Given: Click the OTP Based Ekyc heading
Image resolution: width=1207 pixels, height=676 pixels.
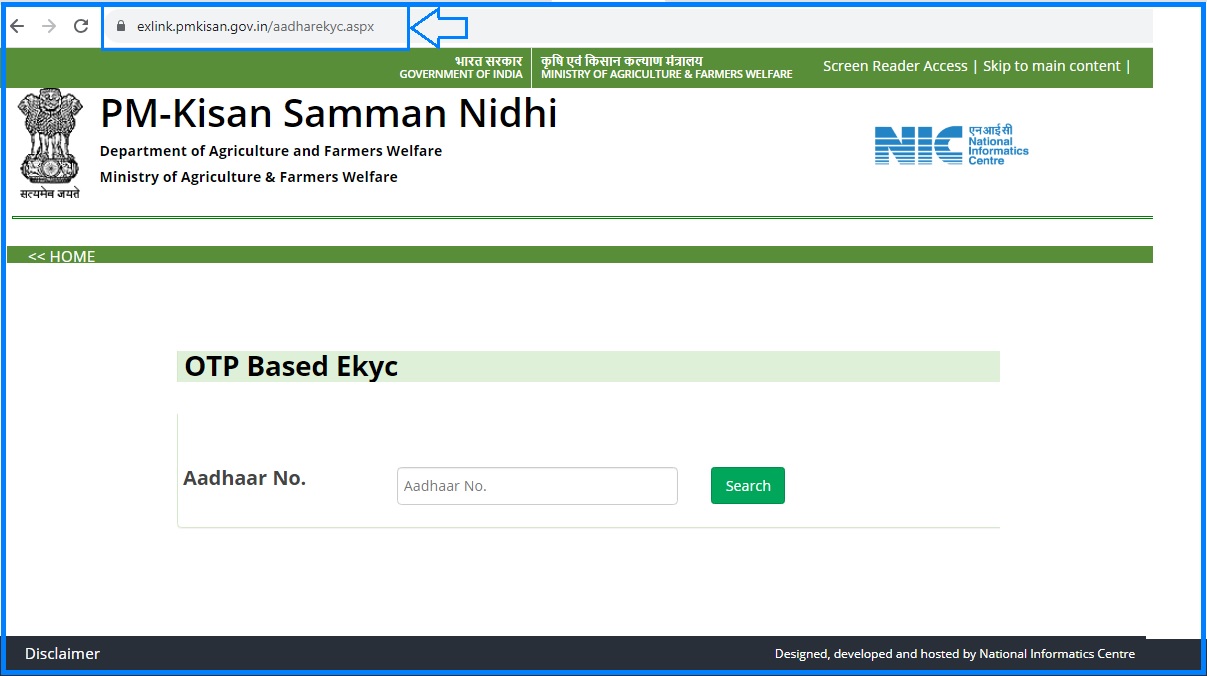Looking at the screenshot, I should [291, 366].
